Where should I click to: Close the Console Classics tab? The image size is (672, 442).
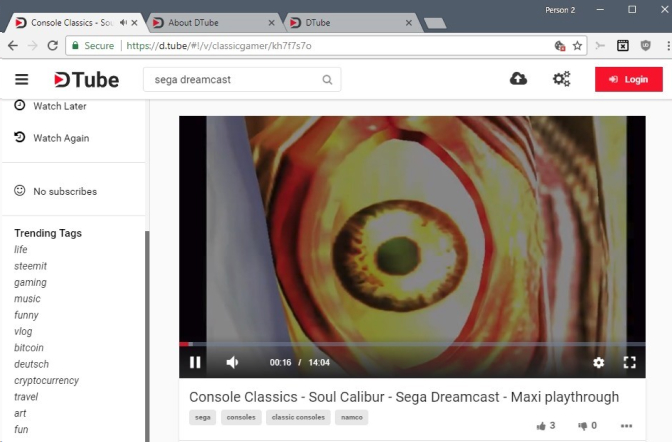(134, 23)
